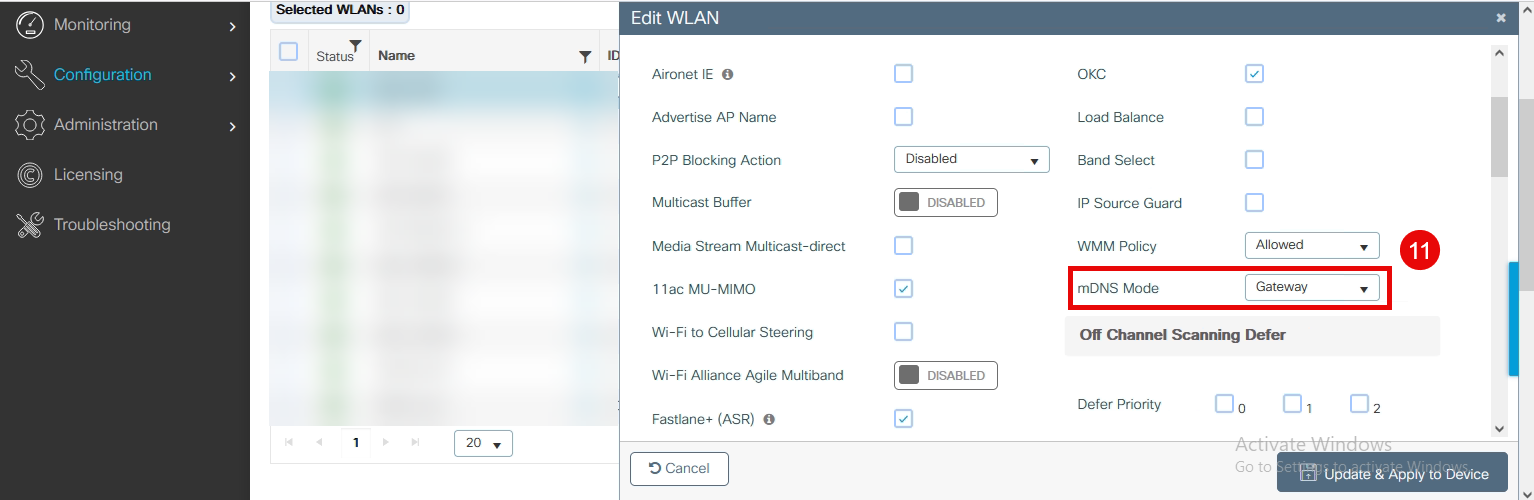Click the Name column filter icon
Image resolution: width=1534 pixels, height=500 pixels.
(x=585, y=57)
